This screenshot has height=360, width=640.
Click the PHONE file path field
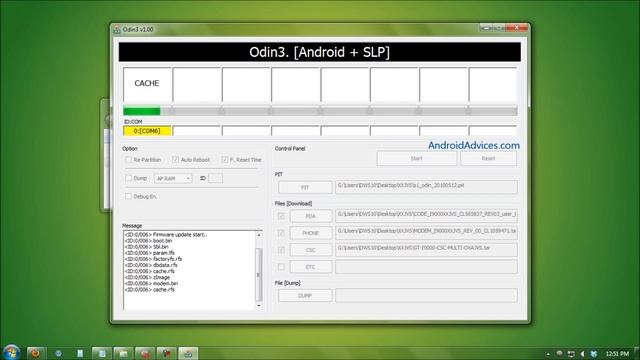[x=426, y=233]
